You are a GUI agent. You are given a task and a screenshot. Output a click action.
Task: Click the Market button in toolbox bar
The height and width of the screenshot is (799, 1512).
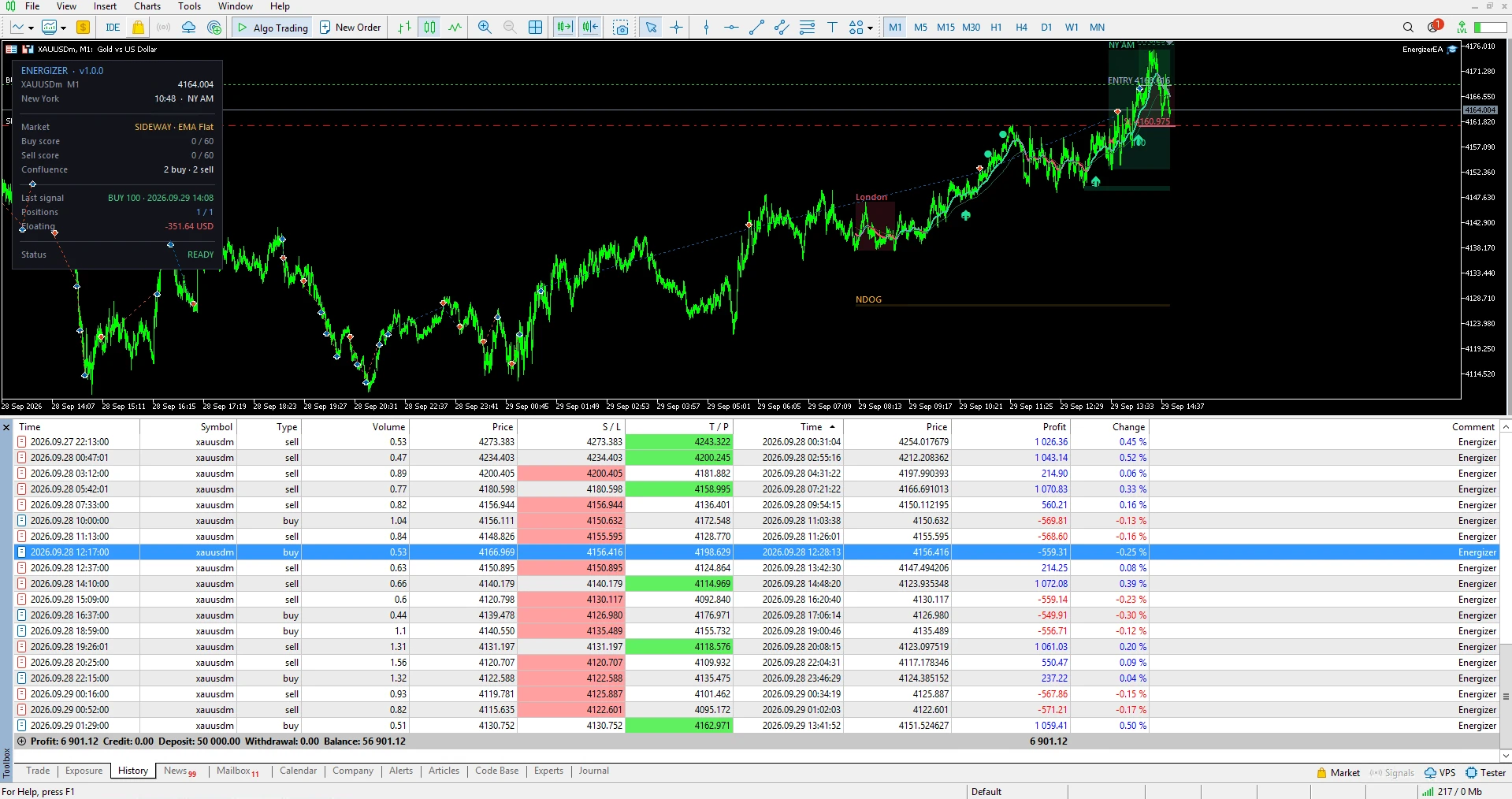[x=1338, y=773]
